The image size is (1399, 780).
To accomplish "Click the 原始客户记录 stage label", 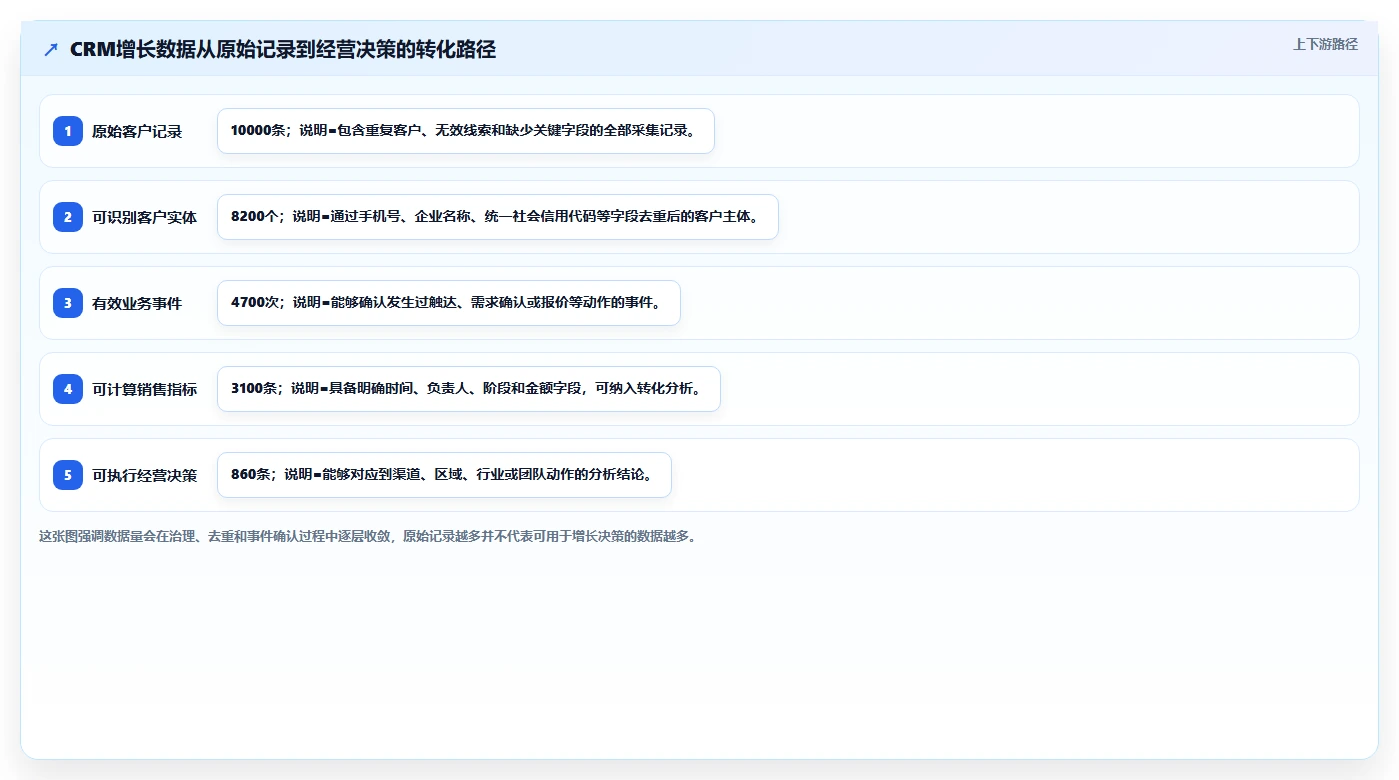I will [137, 131].
